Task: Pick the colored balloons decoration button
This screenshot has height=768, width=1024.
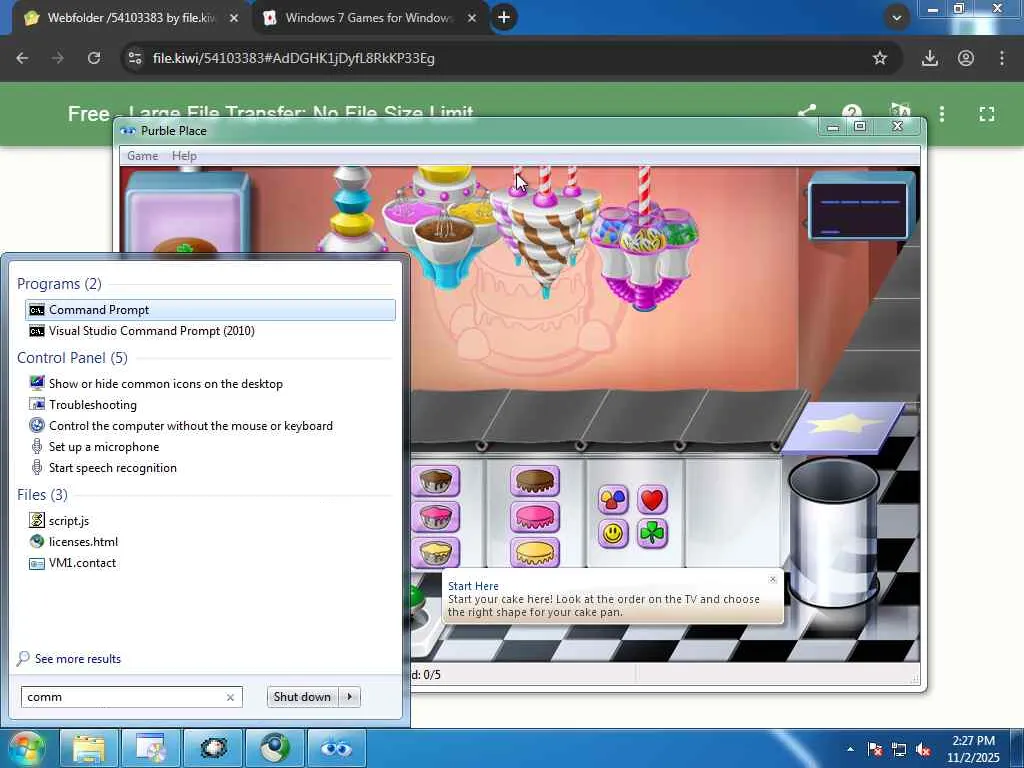Action: (x=613, y=500)
